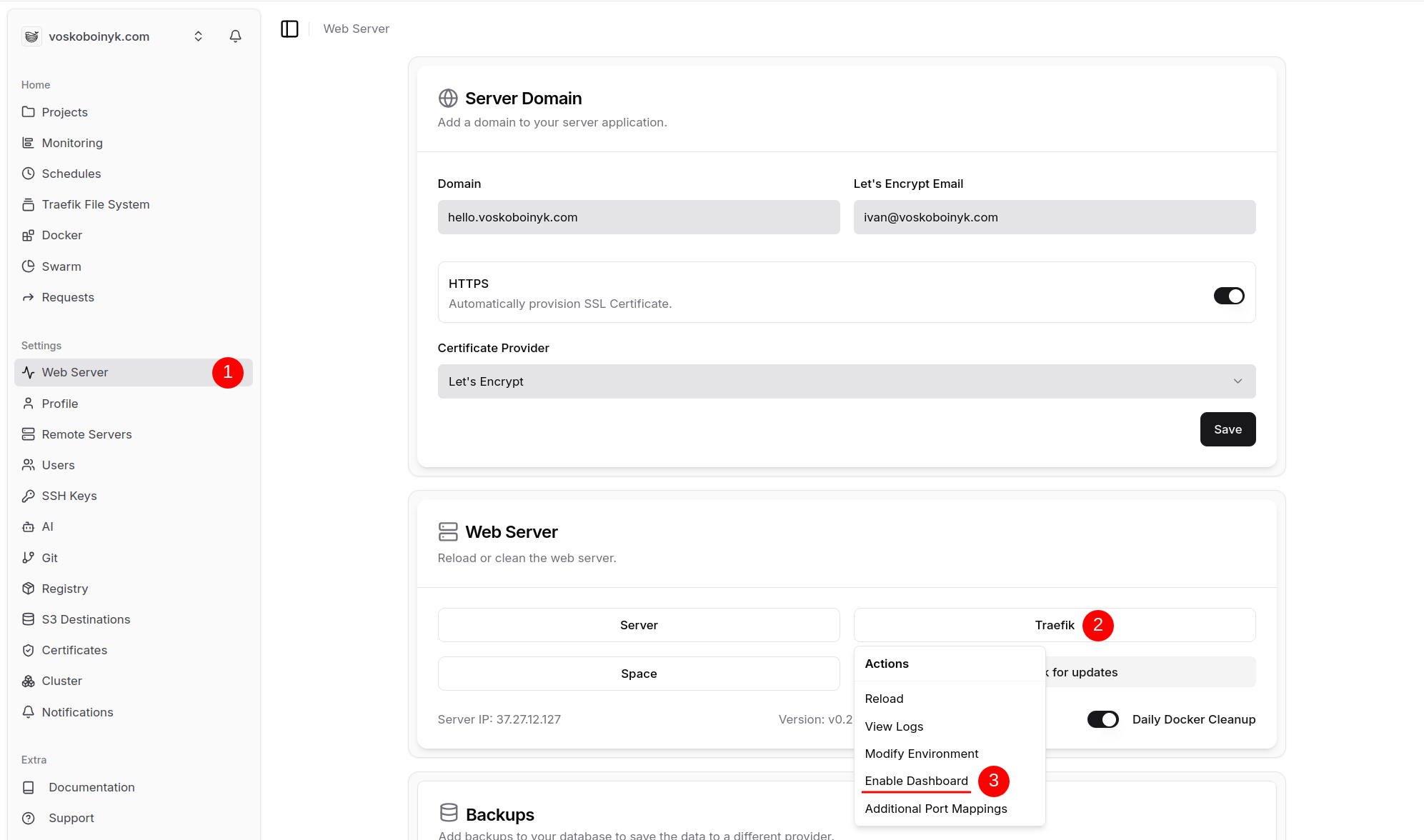
Task: Choose Modify Environment menu entry
Action: point(950,754)
